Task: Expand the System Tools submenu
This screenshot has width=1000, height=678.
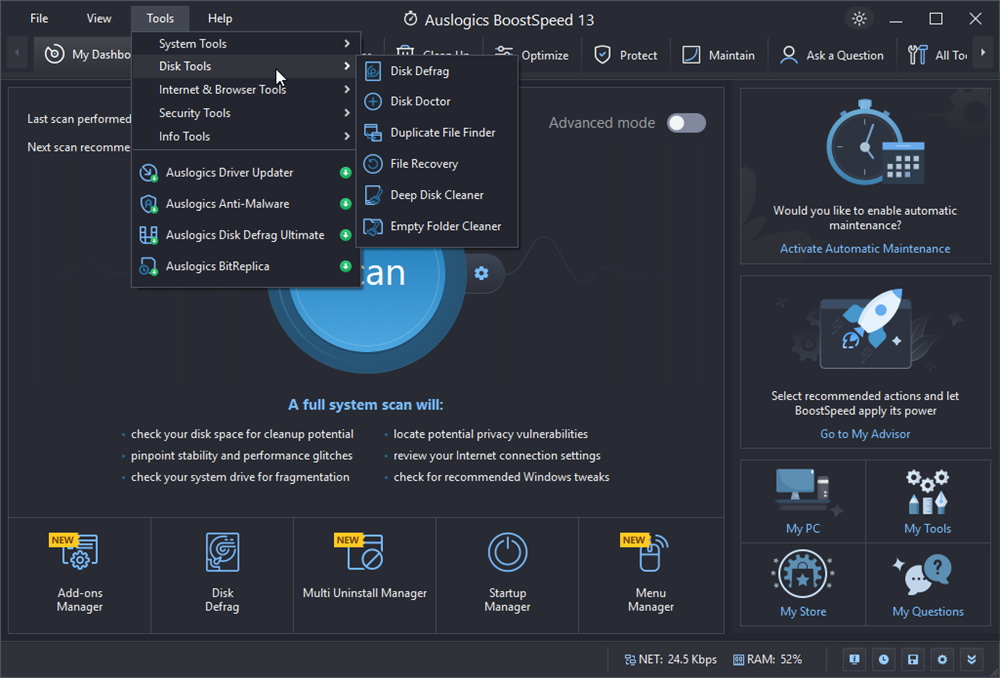Action: [192, 43]
